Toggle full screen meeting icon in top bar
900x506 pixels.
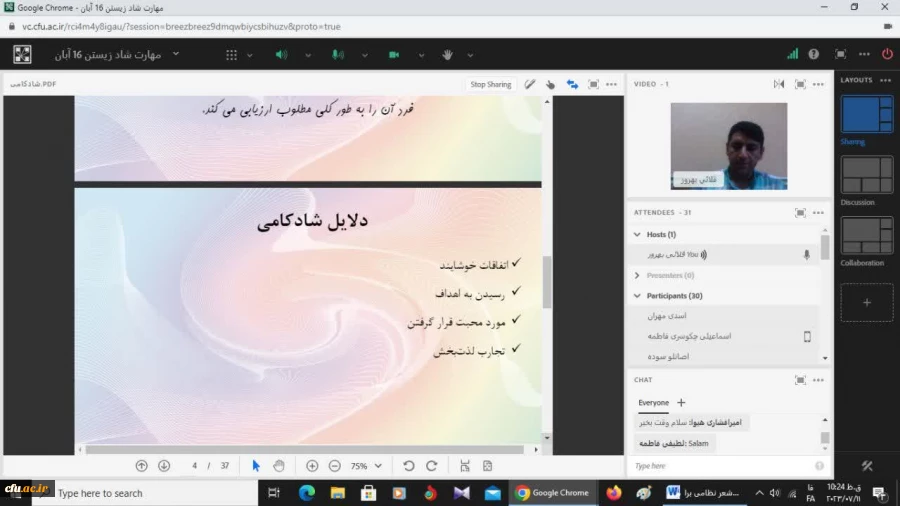(x=840, y=54)
